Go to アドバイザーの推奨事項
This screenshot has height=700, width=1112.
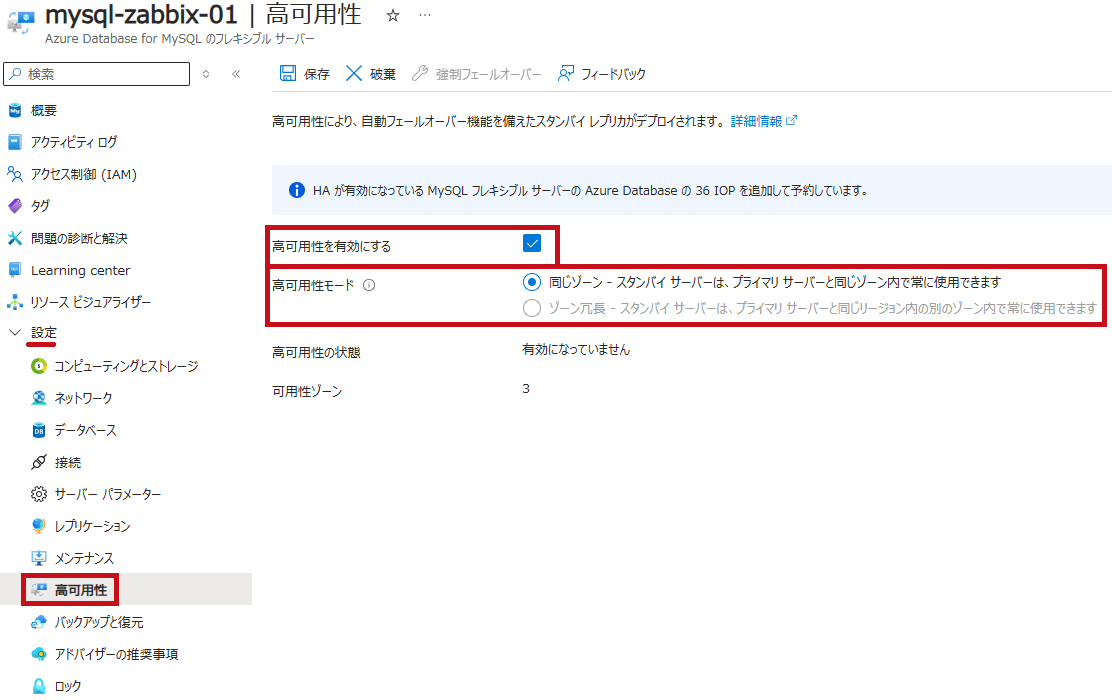(x=116, y=654)
